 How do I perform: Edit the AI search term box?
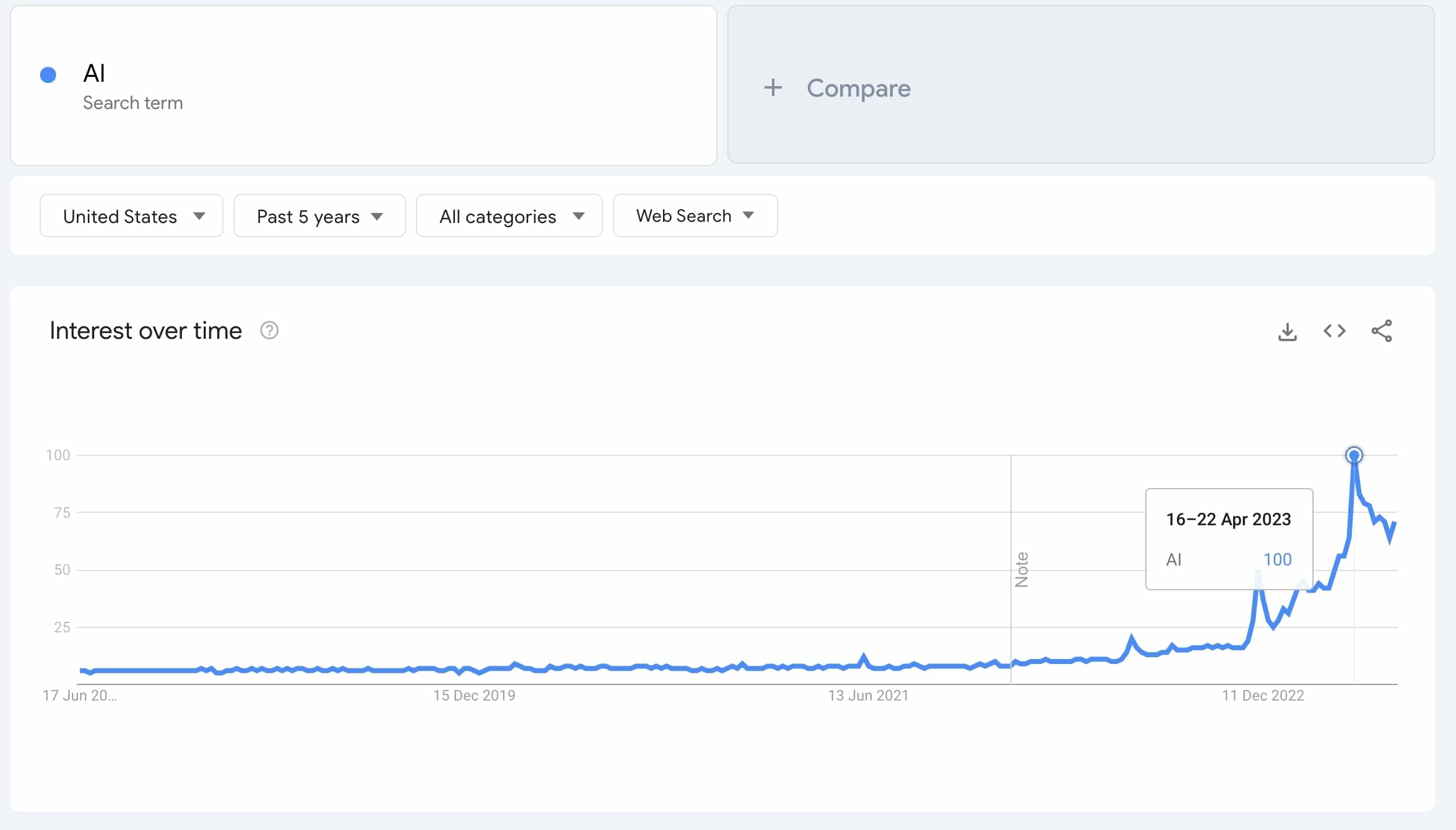(363, 85)
